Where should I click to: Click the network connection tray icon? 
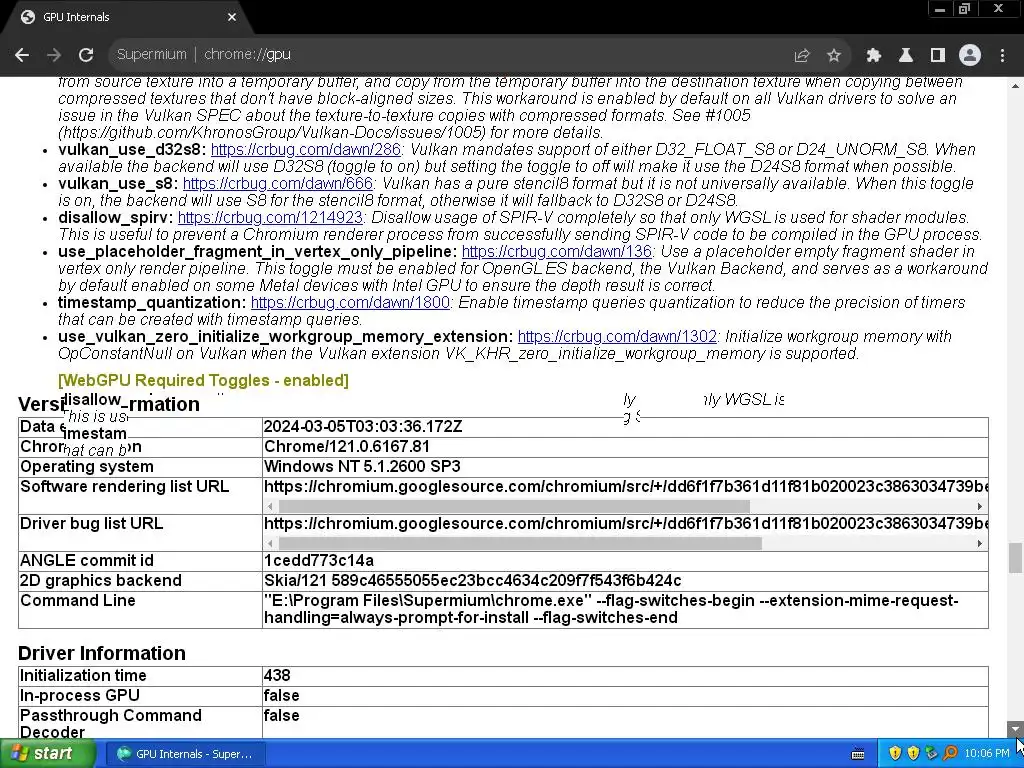931,754
